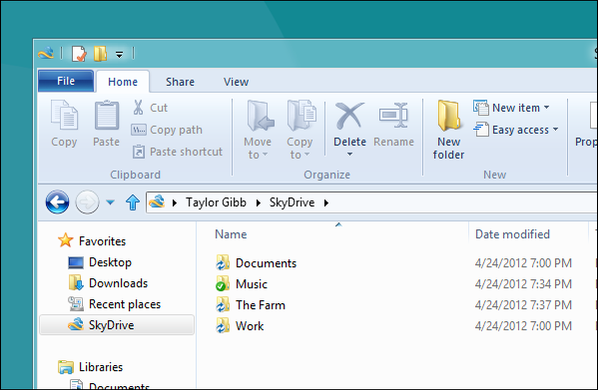Screen dimensions: 598x390
Task: Open the New item dropdown
Action: 511,108
